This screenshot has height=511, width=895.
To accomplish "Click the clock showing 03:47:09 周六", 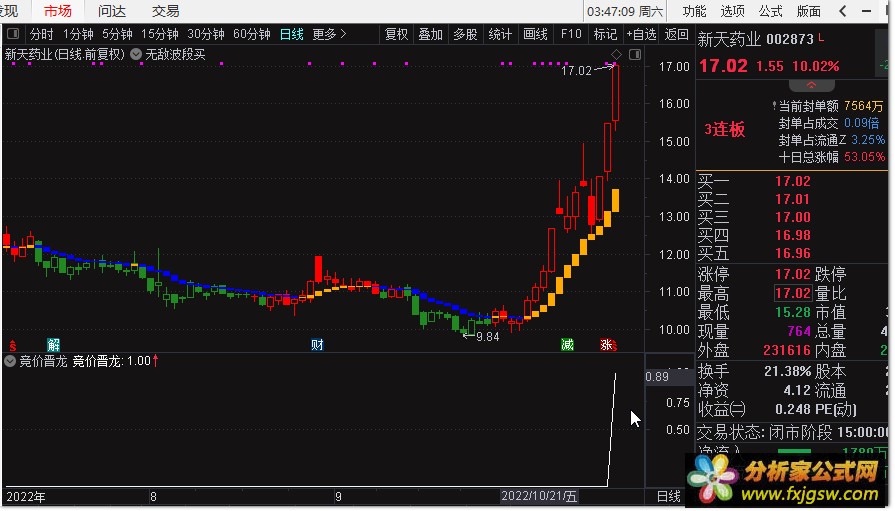I will pos(625,11).
